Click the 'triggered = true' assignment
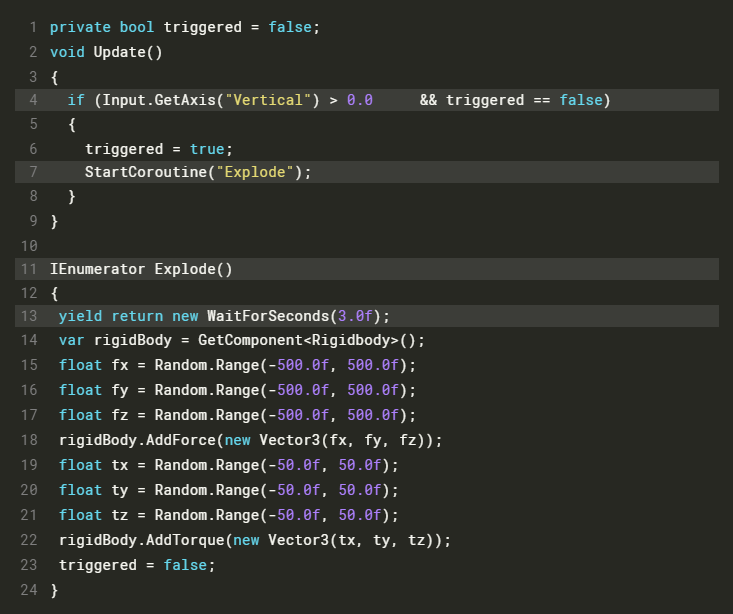This screenshot has height=614, width=733. (x=158, y=148)
